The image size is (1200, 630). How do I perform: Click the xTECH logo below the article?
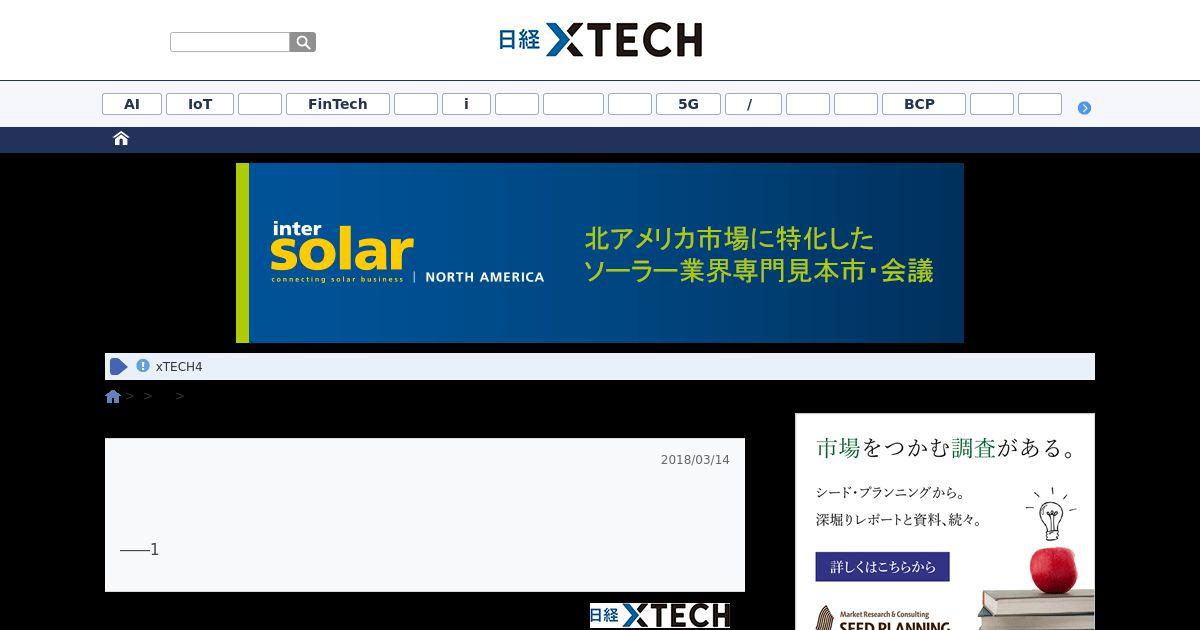click(x=660, y=615)
